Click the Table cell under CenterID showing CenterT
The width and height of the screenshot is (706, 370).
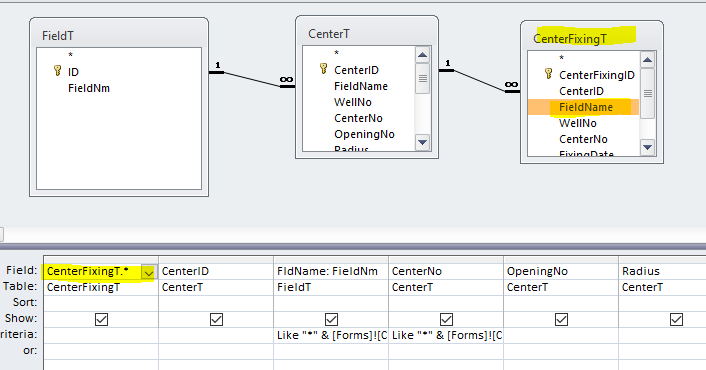216,287
